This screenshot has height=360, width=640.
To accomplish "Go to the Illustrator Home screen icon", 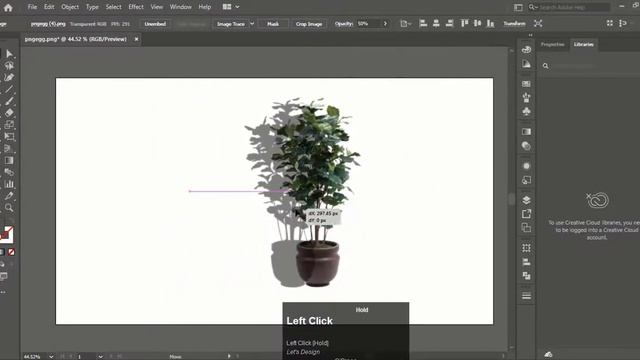I will coord(8,7).
